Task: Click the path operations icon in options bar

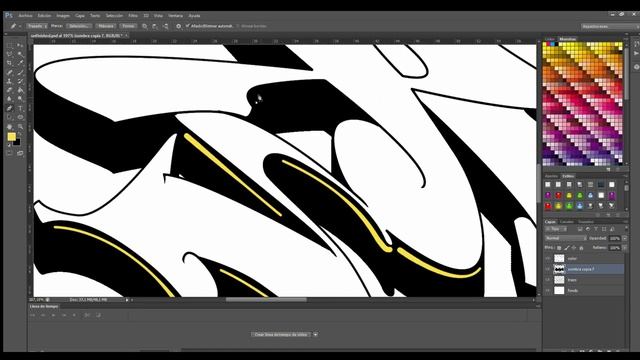Action: 144,26
